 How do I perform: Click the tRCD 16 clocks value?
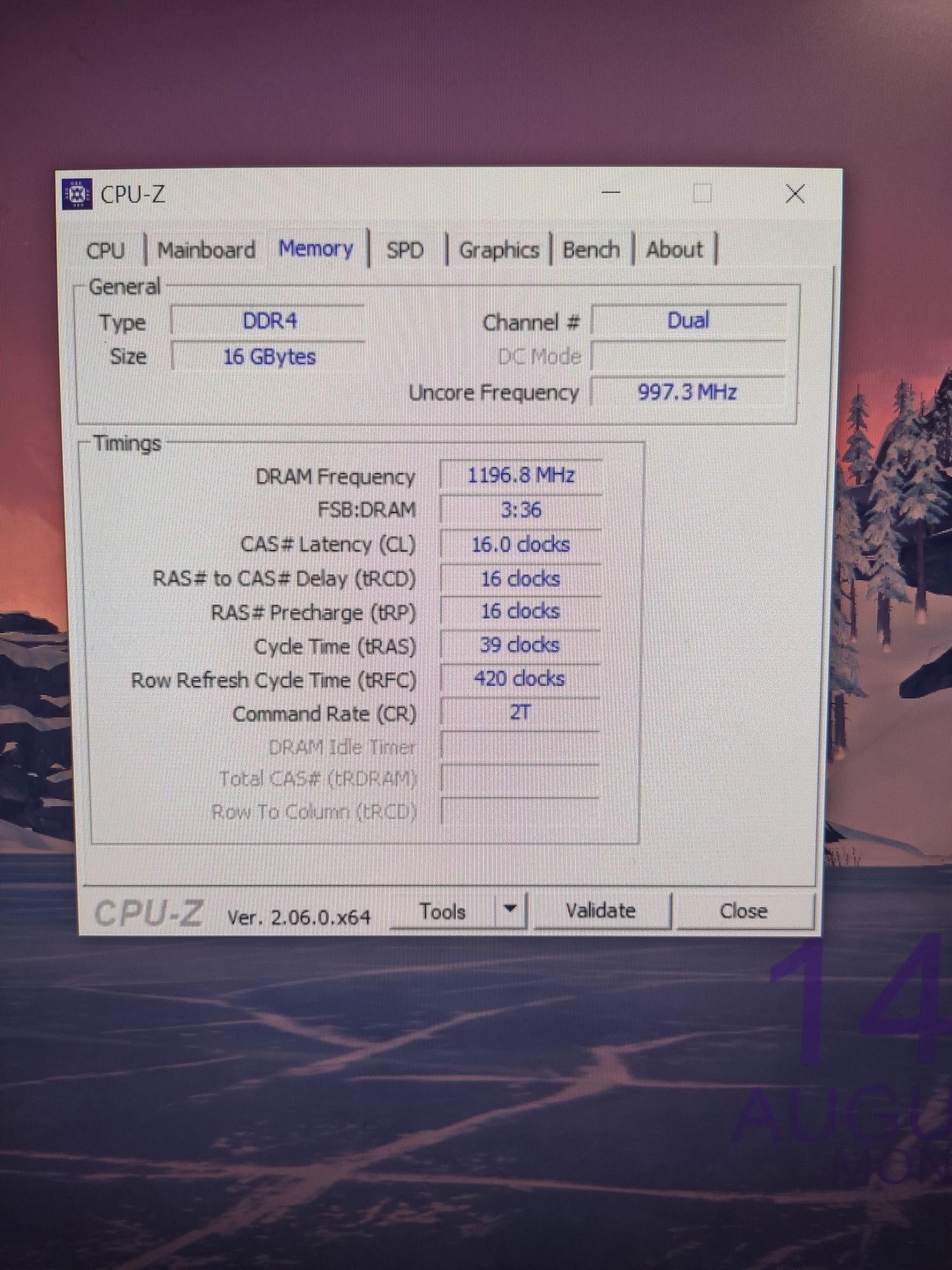[x=520, y=578]
